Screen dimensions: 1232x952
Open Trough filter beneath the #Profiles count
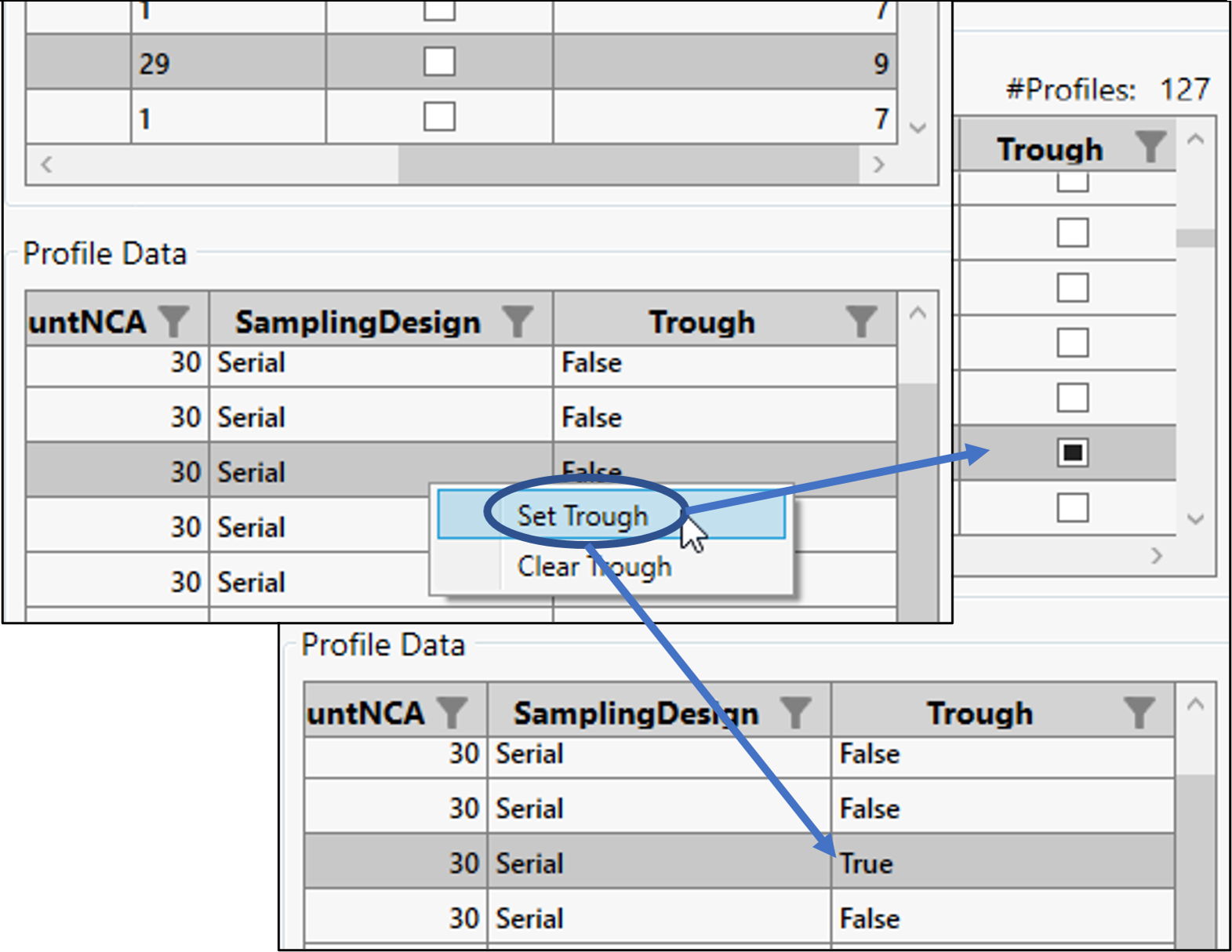(1150, 147)
